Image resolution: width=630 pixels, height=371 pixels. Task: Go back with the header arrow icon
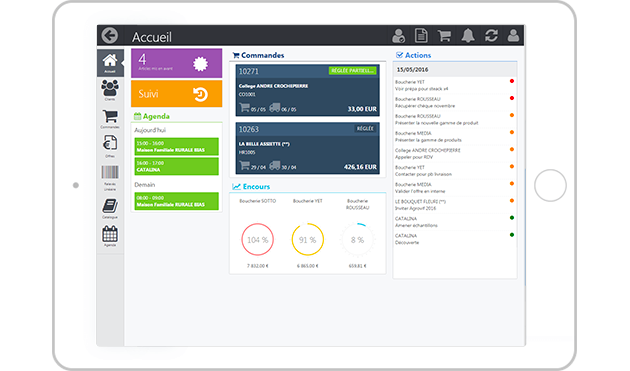point(110,35)
